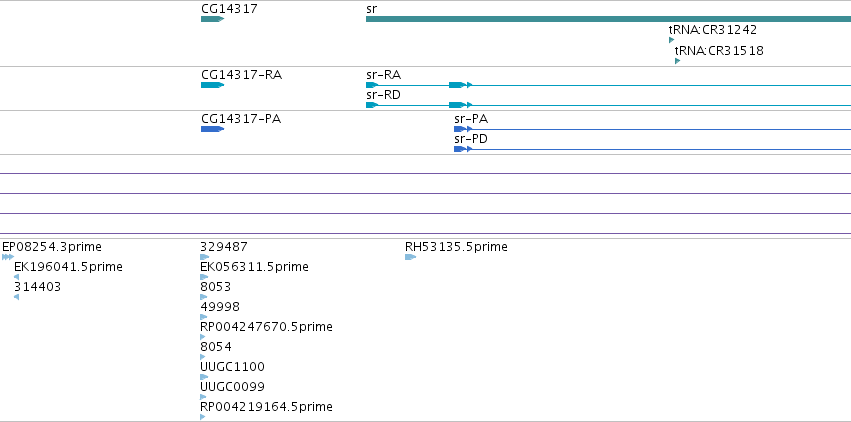Click the CG14317 gene arrow glyph
This screenshot has width=851, height=422.
(212, 19)
